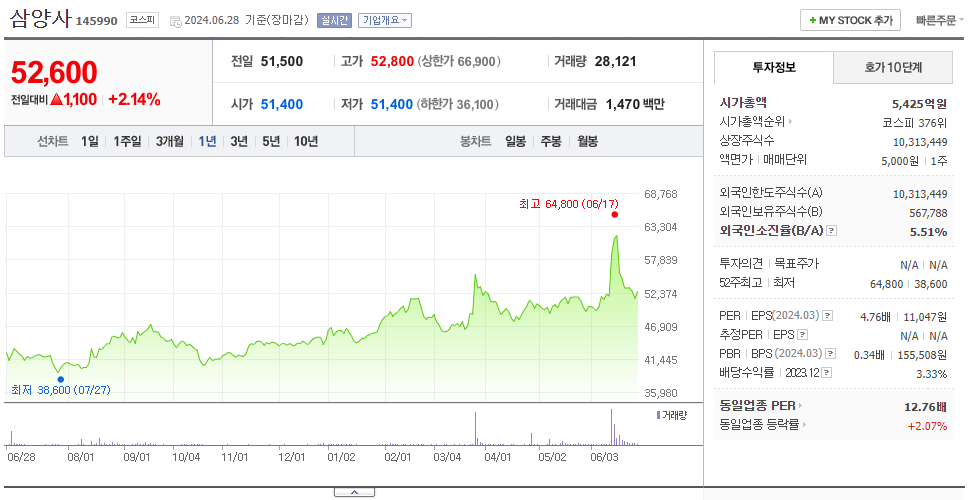The width and height of the screenshot is (968, 500).
Task: Click the 거래량 28,121 volume value
Action: (x=615, y=62)
